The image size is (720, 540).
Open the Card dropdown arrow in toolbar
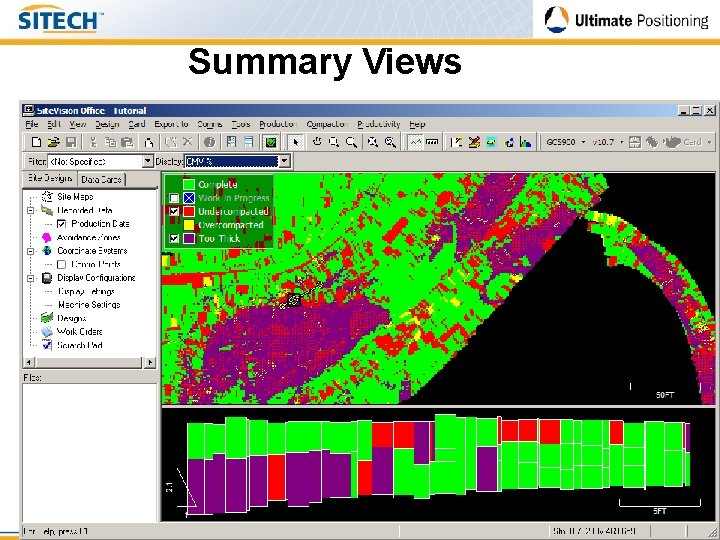(x=710, y=142)
